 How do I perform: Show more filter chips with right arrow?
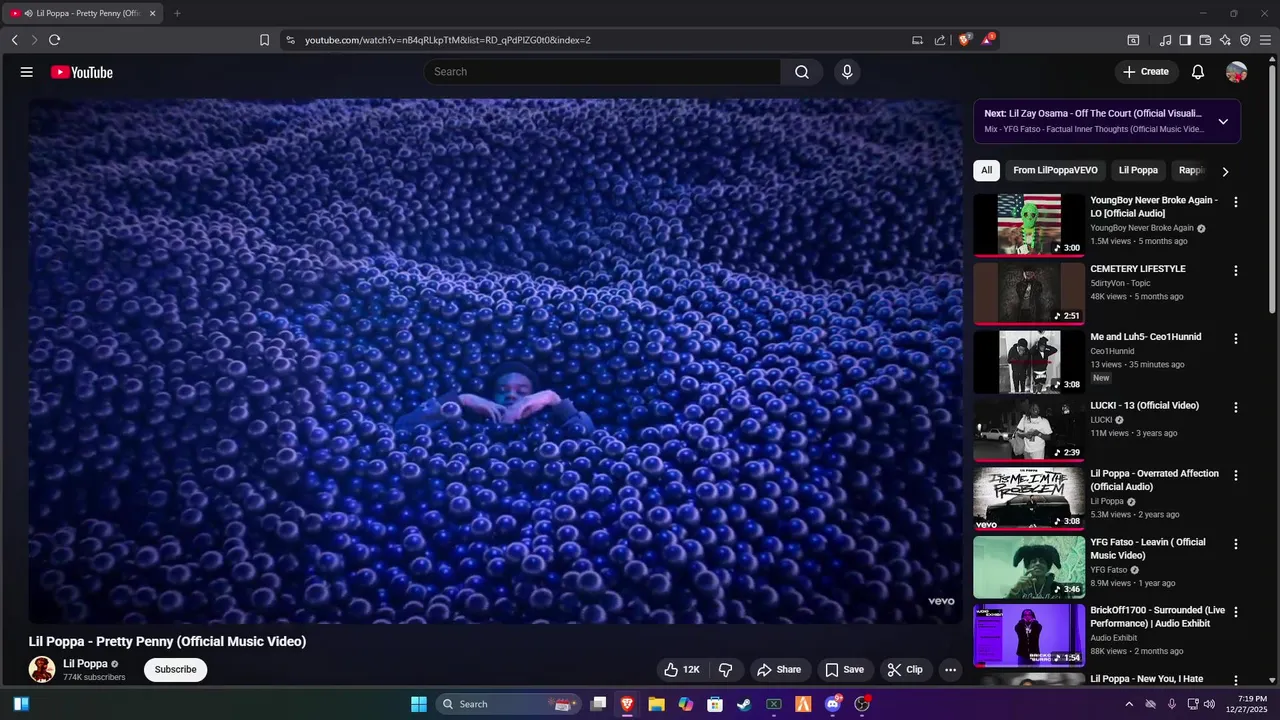point(1225,171)
